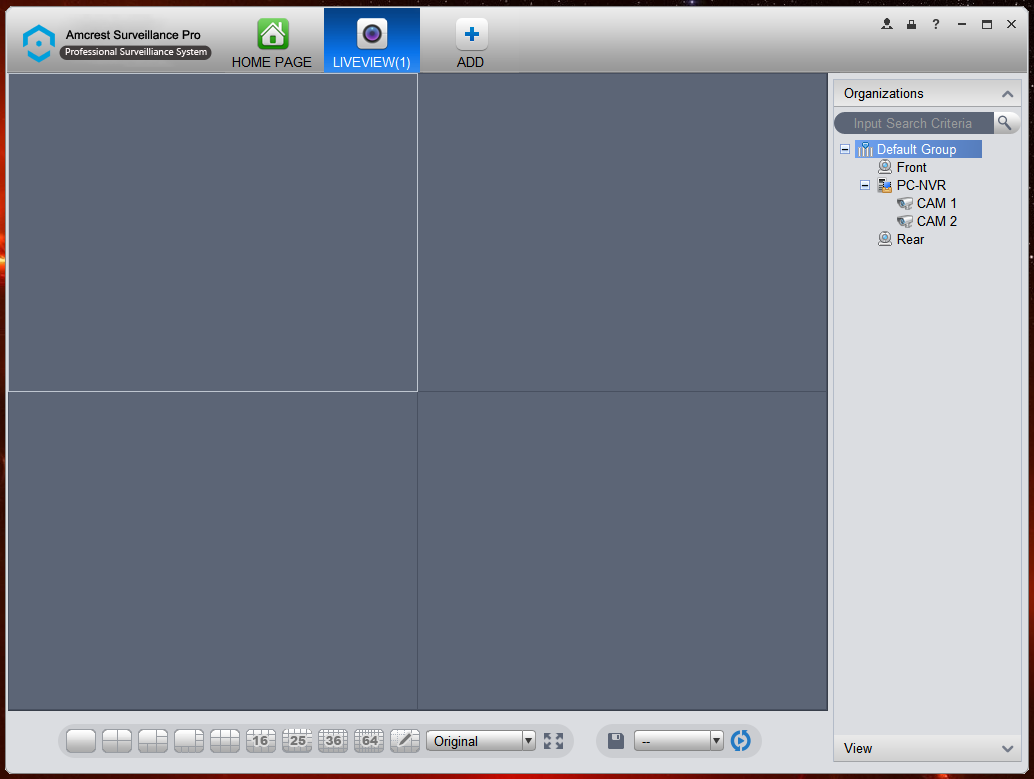Open the Original aspect ratio dropdown
1034x779 pixels.
481,741
